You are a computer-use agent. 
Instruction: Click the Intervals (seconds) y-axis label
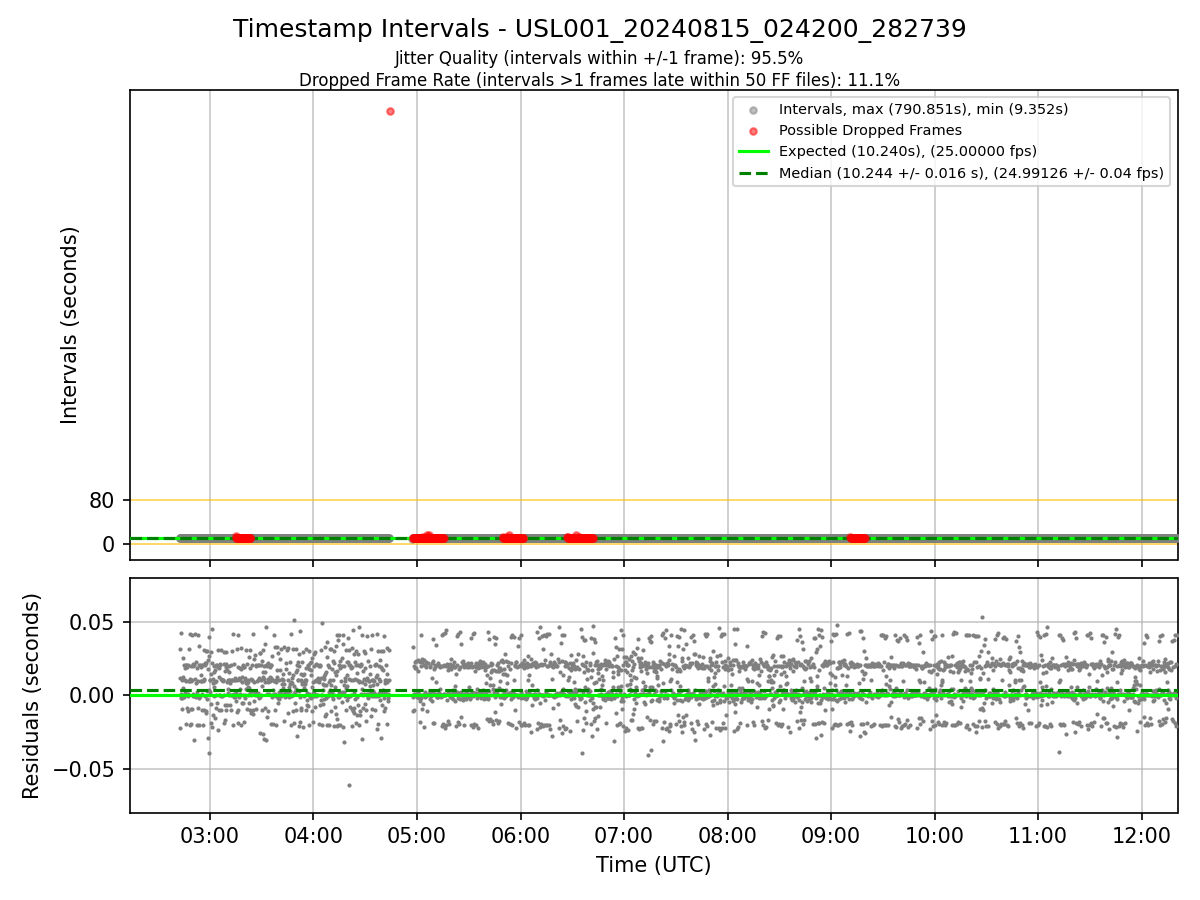coord(69,325)
